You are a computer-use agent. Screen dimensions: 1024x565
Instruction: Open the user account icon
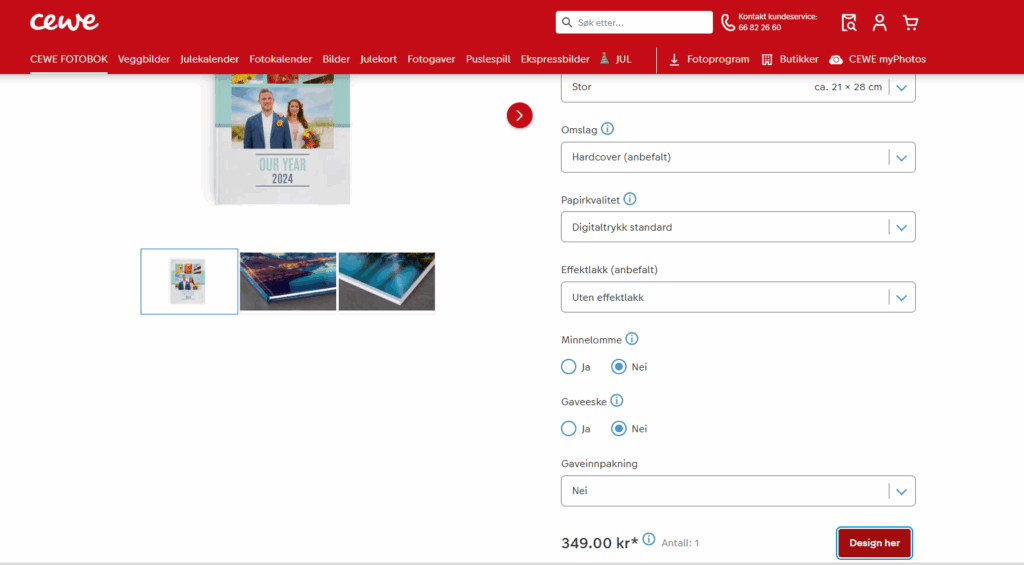click(879, 22)
